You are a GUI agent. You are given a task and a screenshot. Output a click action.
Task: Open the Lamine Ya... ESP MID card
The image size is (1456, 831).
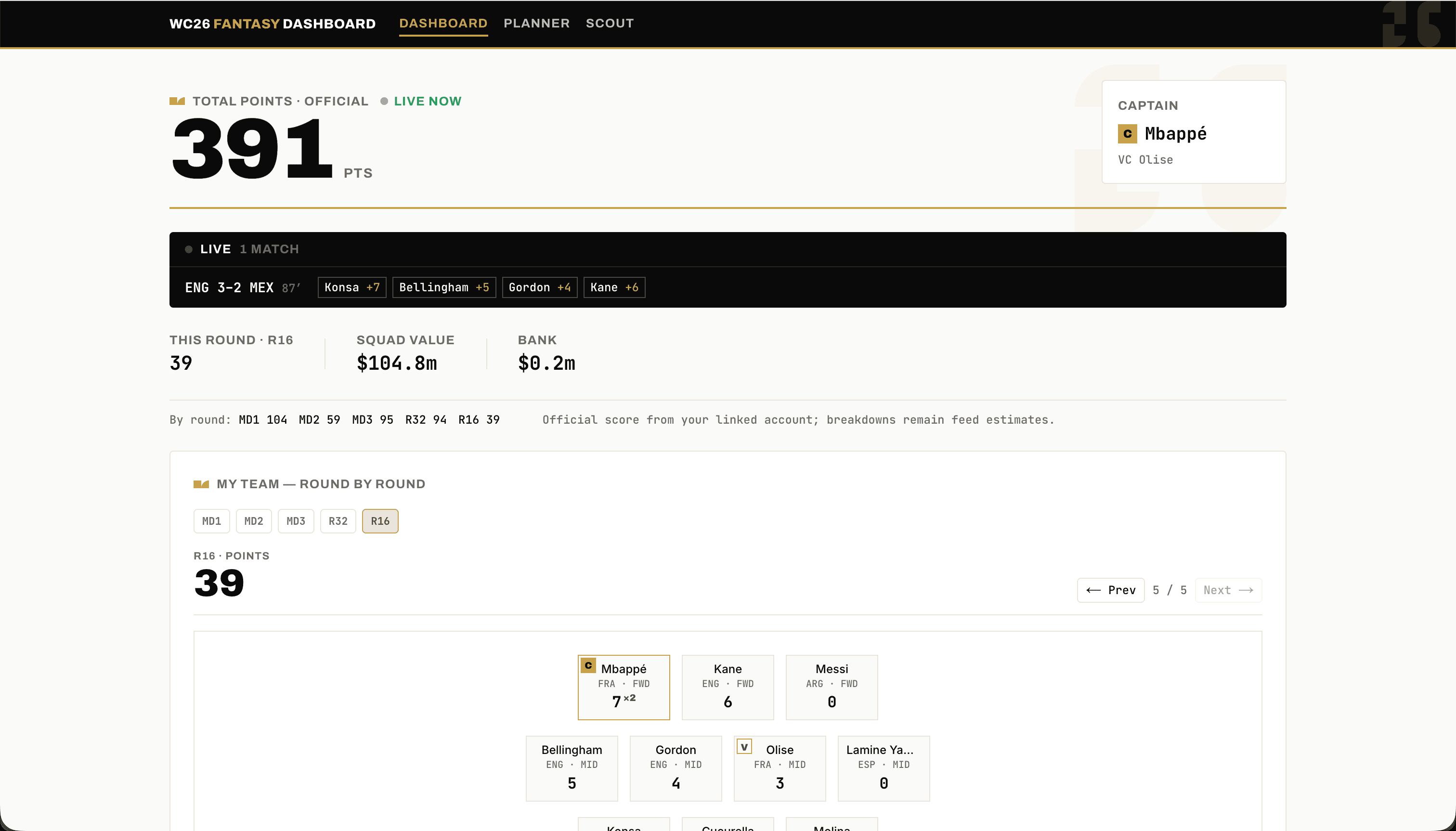[884, 768]
